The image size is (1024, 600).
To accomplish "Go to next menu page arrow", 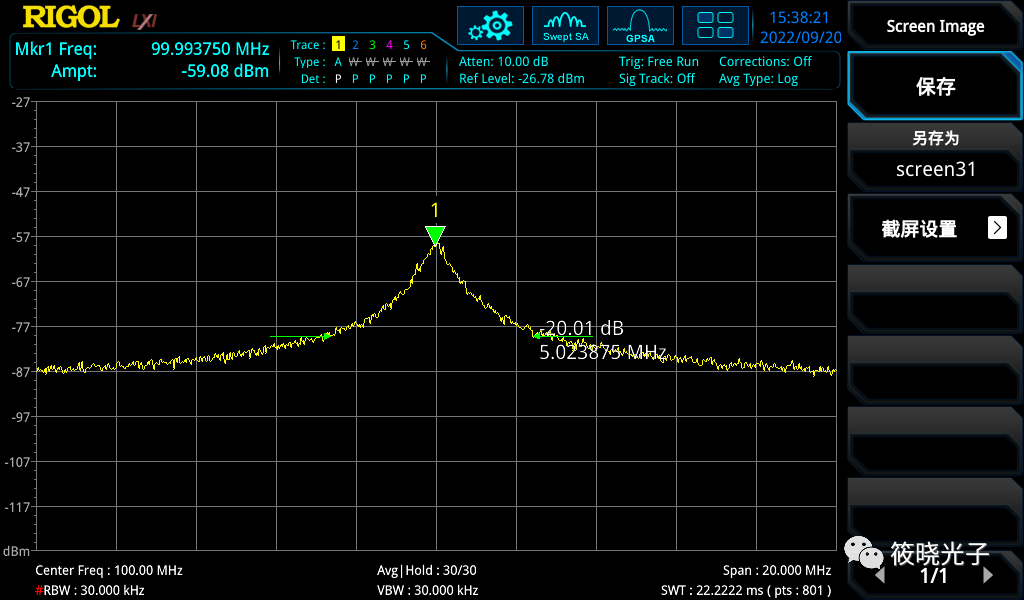I will point(988,576).
